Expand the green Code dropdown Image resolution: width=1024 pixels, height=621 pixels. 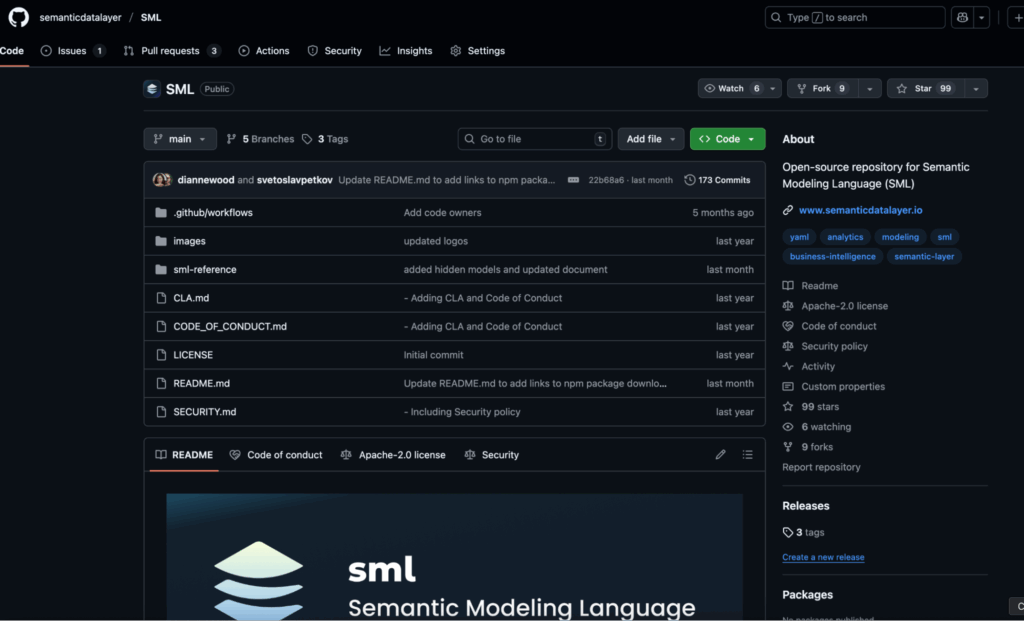(x=727, y=138)
